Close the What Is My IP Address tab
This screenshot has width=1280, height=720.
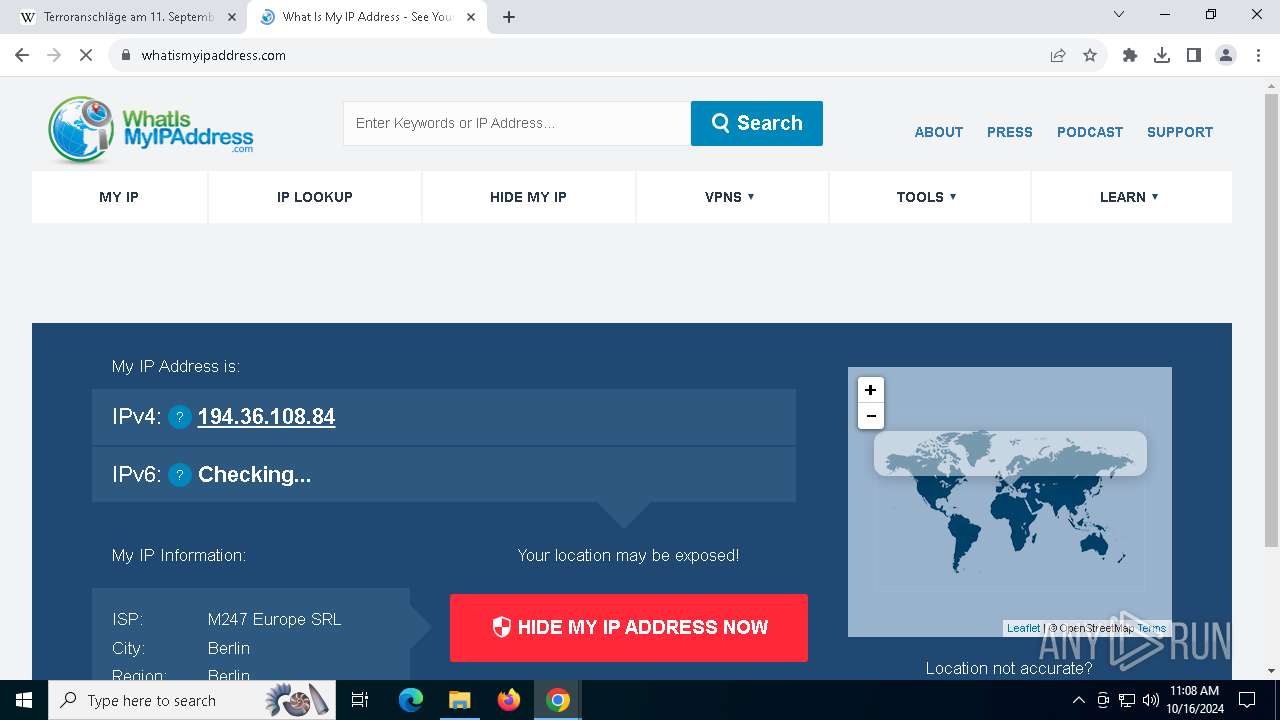point(471,17)
